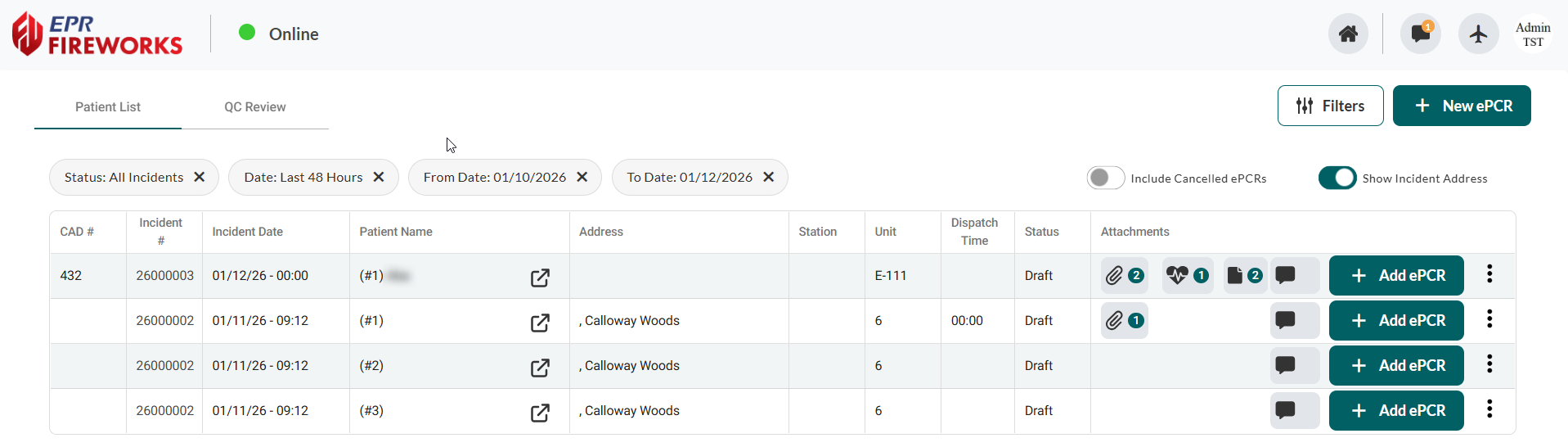
Task: Expand more options for patient #2 row
Action: [1489, 364]
